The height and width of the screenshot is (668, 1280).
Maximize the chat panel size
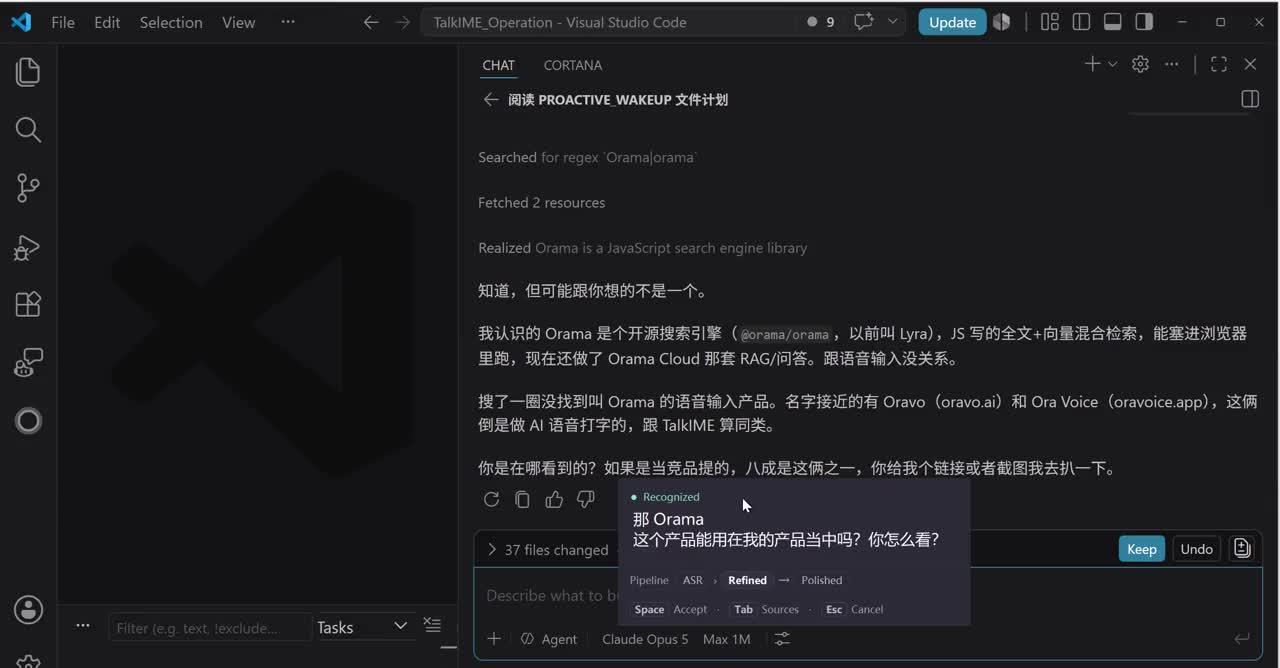click(x=1218, y=64)
